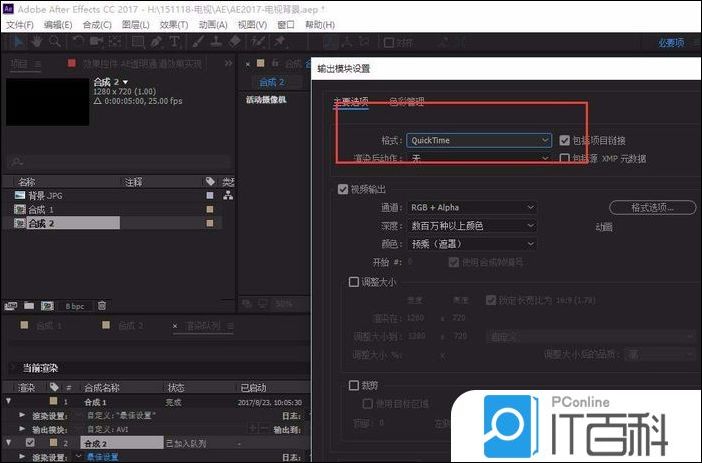Toggle the 视频输出 checkbox
Viewport: 702px width, 463px height.
click(x=343, y=189)
